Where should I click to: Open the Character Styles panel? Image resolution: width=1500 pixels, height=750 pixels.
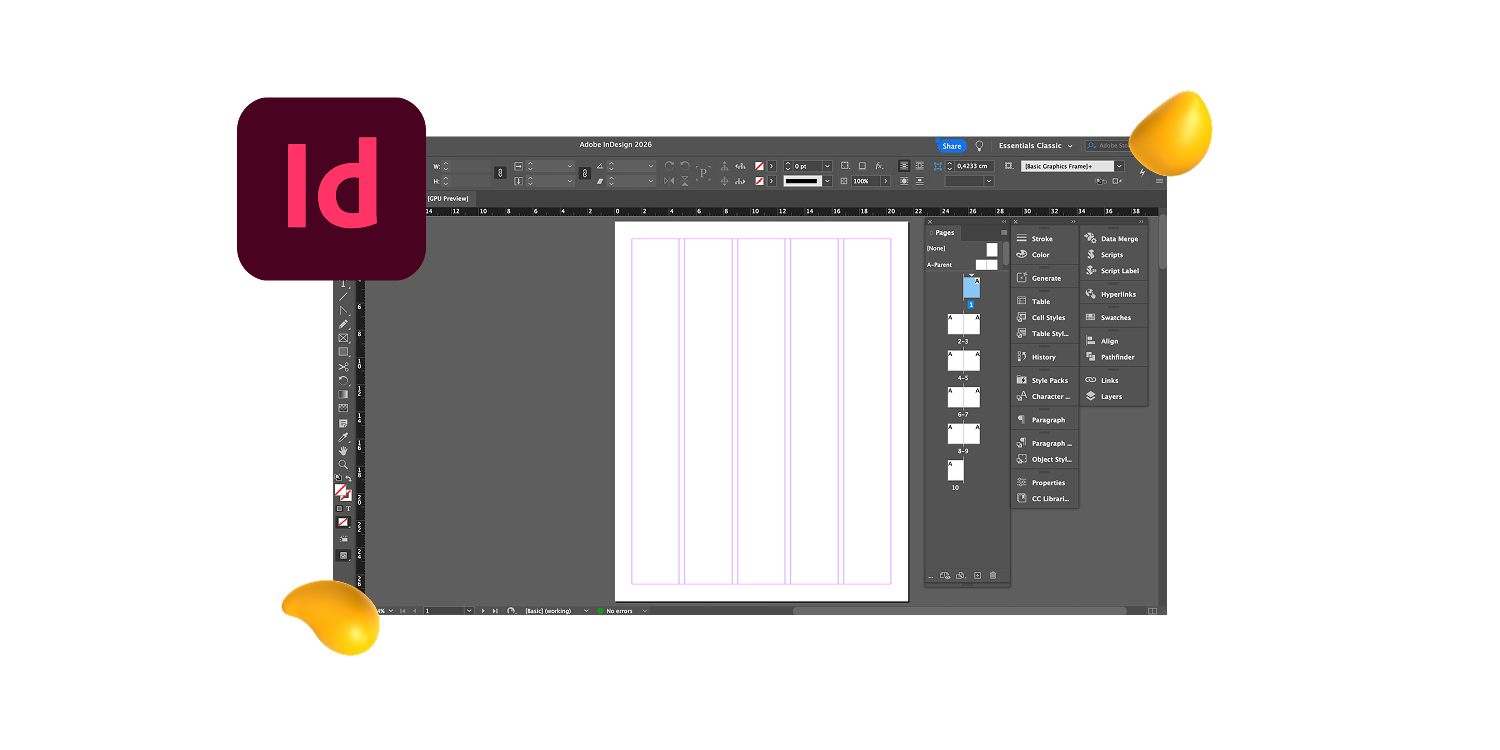click(x=1044, y=396)
